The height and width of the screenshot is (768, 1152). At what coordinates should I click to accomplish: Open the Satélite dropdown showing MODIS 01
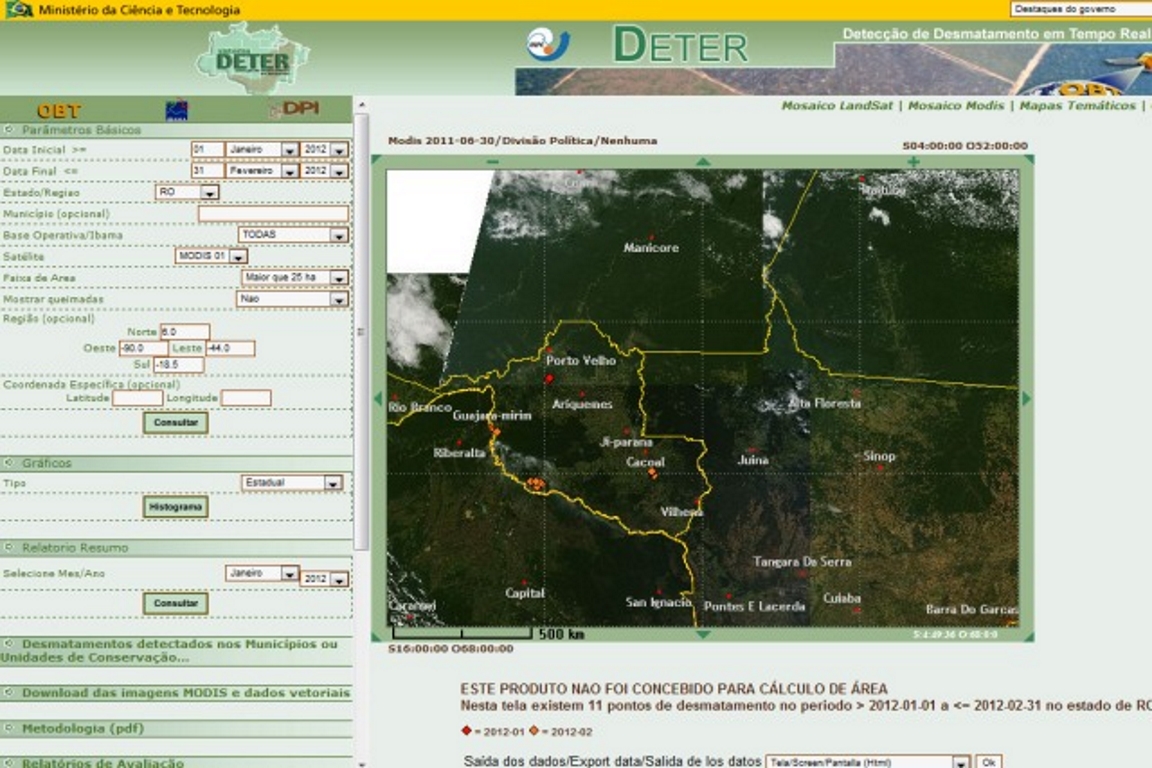(237, 257)
